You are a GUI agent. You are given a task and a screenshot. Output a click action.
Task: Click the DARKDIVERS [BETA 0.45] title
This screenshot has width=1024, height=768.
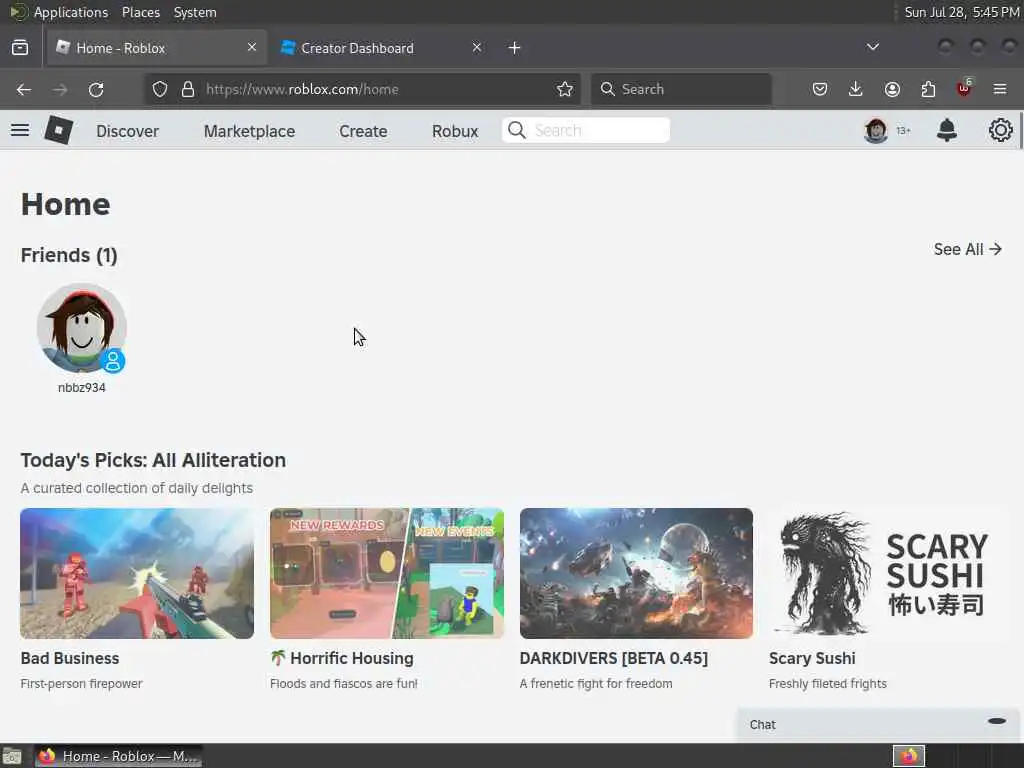click(x=614, y=658)
